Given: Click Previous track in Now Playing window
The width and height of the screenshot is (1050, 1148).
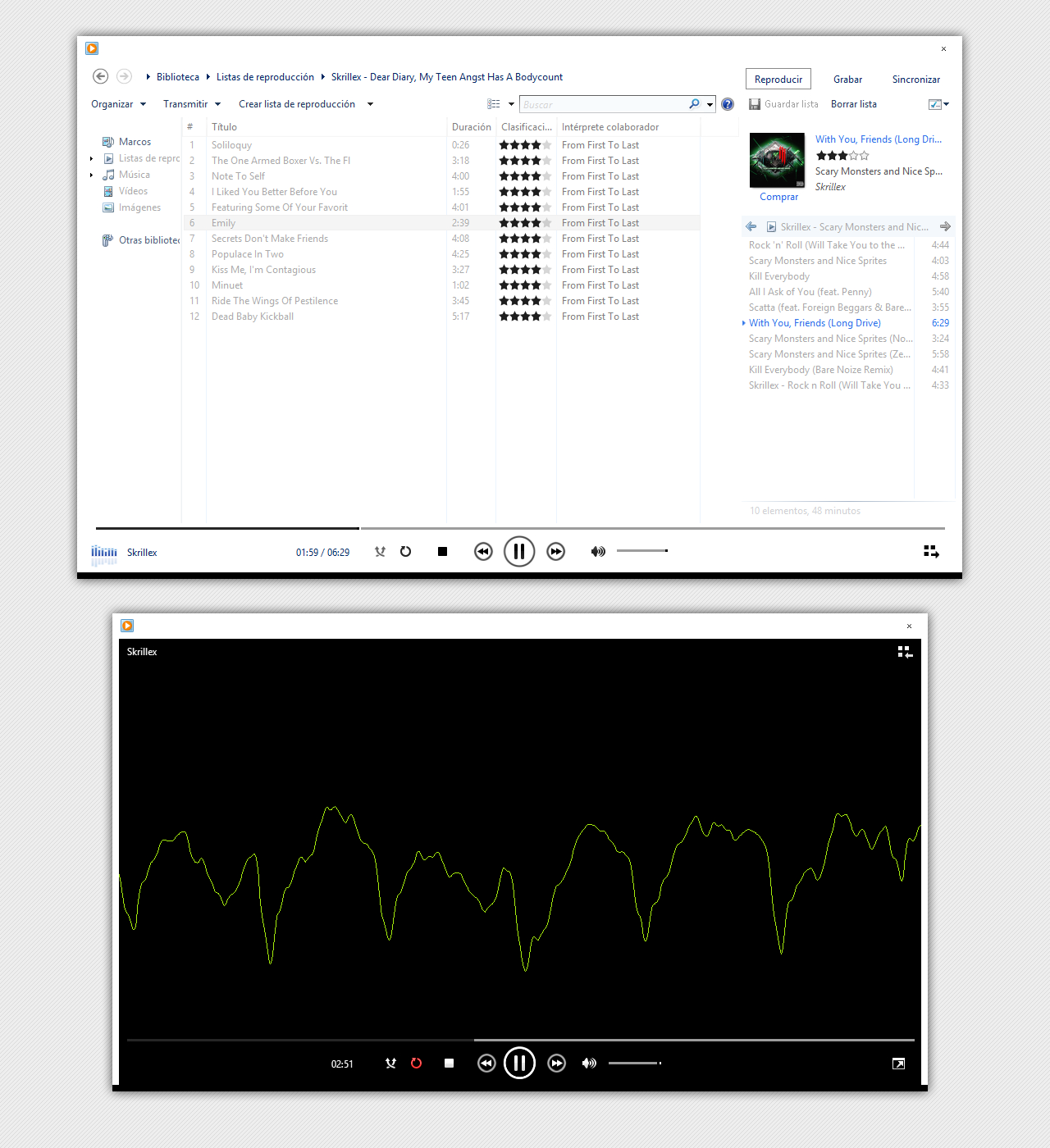Looking at the screenshot, I should coord(486,1064).
